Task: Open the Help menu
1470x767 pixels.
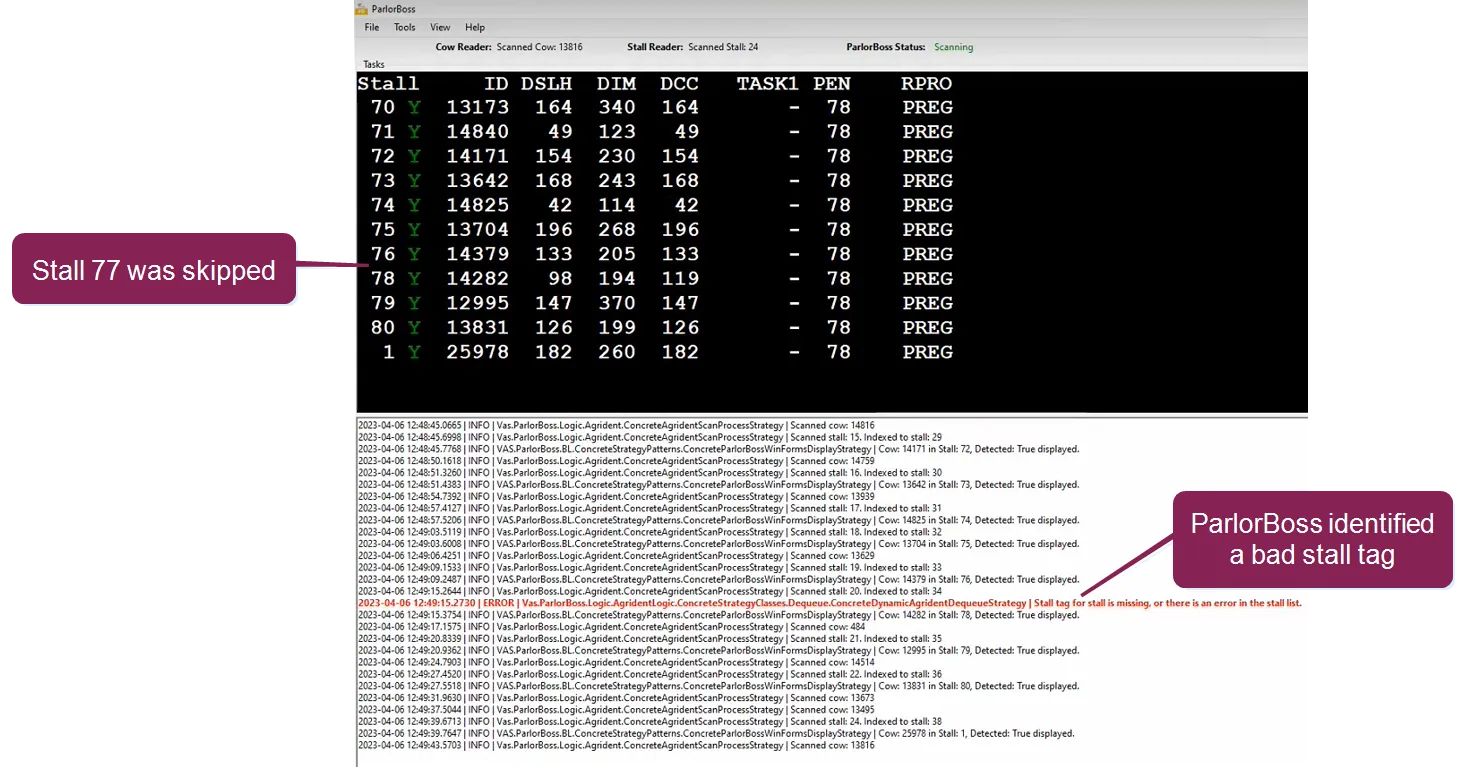Action: click(x=475, y=28)
